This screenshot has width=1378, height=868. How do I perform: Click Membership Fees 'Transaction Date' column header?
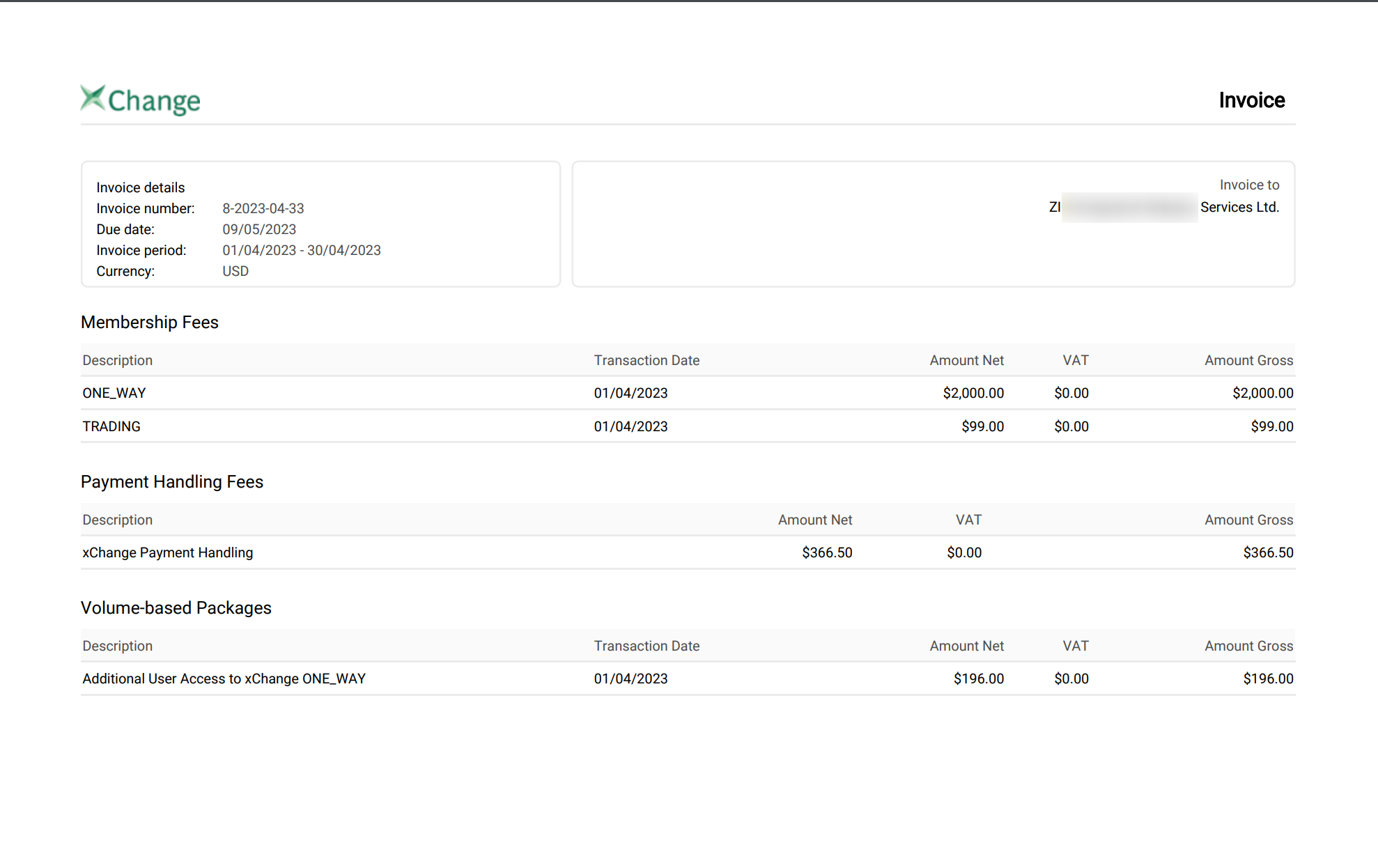pyautogui.click(x=647, y=360)
